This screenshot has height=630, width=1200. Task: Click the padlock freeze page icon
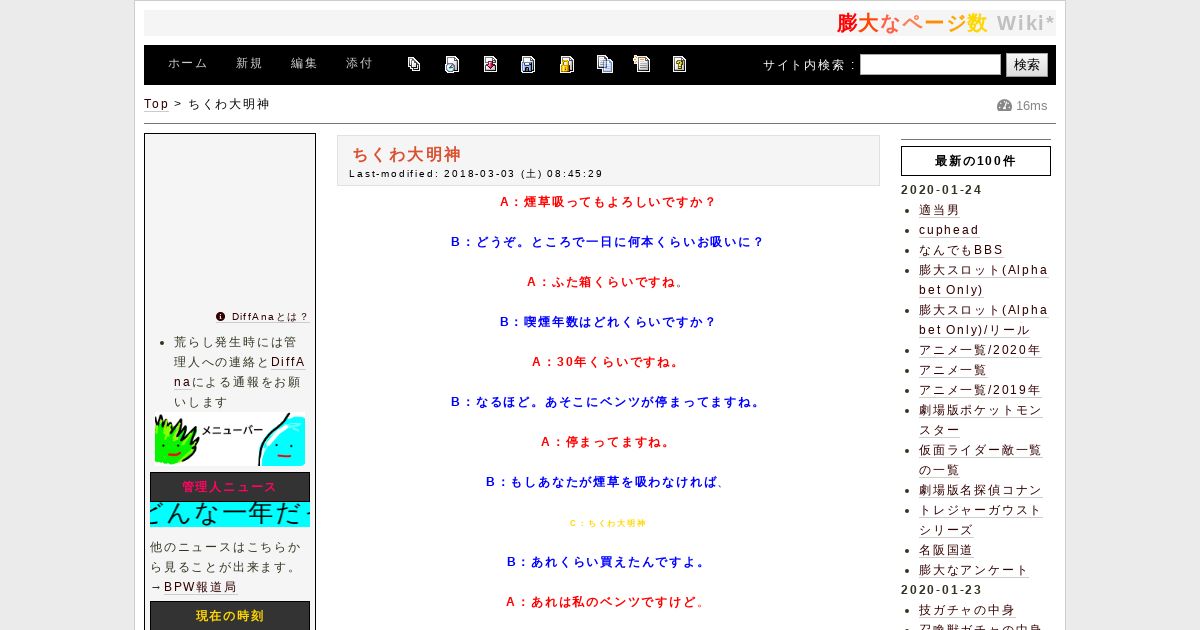pos(566,64)
